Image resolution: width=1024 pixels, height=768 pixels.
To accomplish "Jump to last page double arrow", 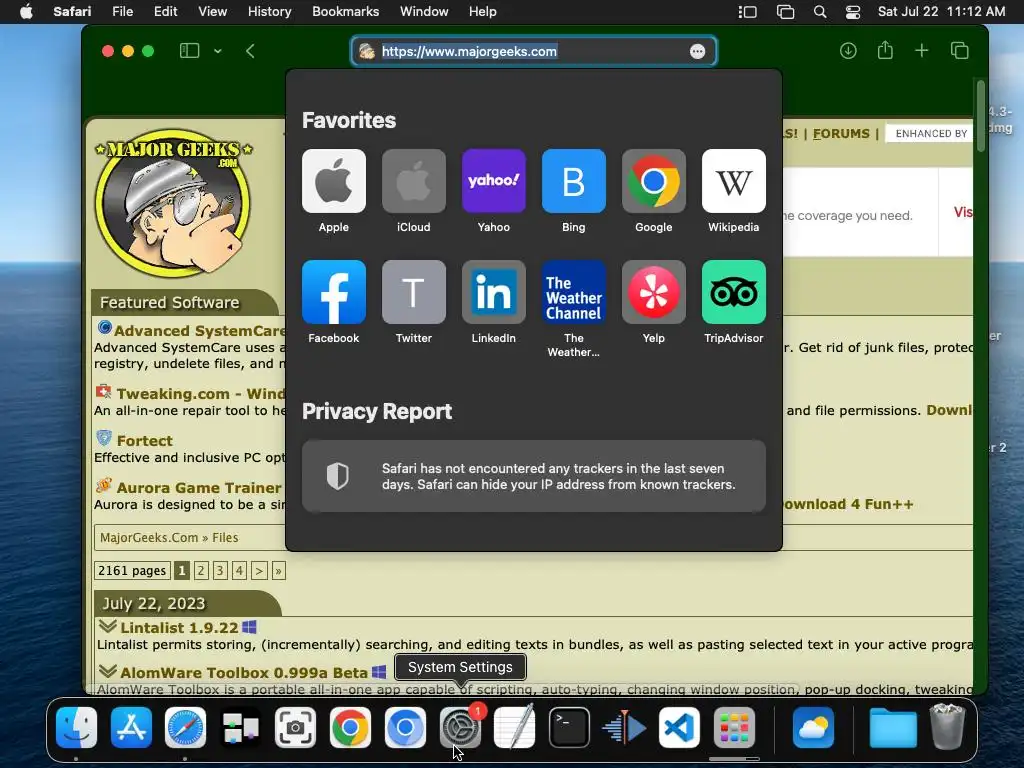I will tap(279, 571).
